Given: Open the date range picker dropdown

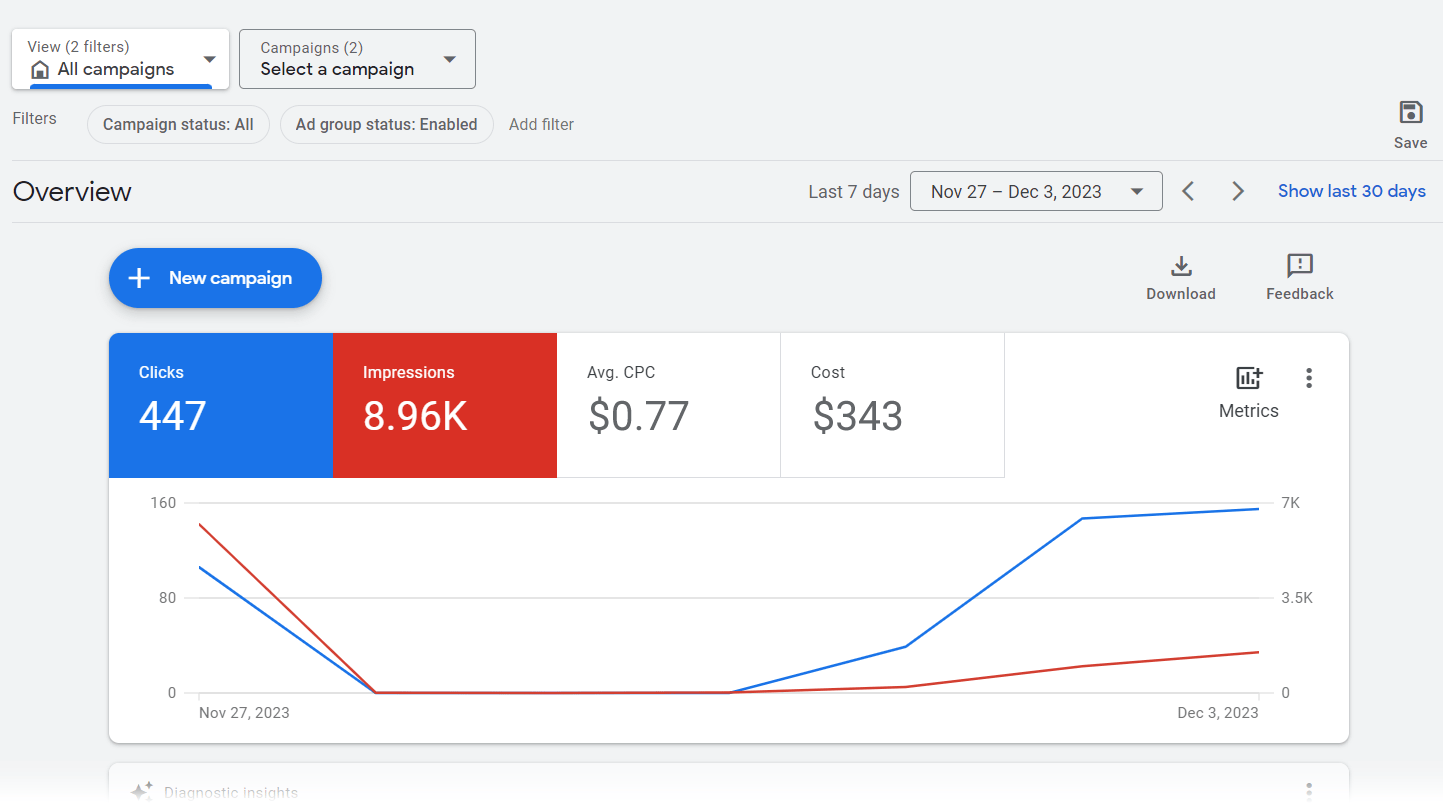Looking at the screenshot, I should click(1035, 190).
